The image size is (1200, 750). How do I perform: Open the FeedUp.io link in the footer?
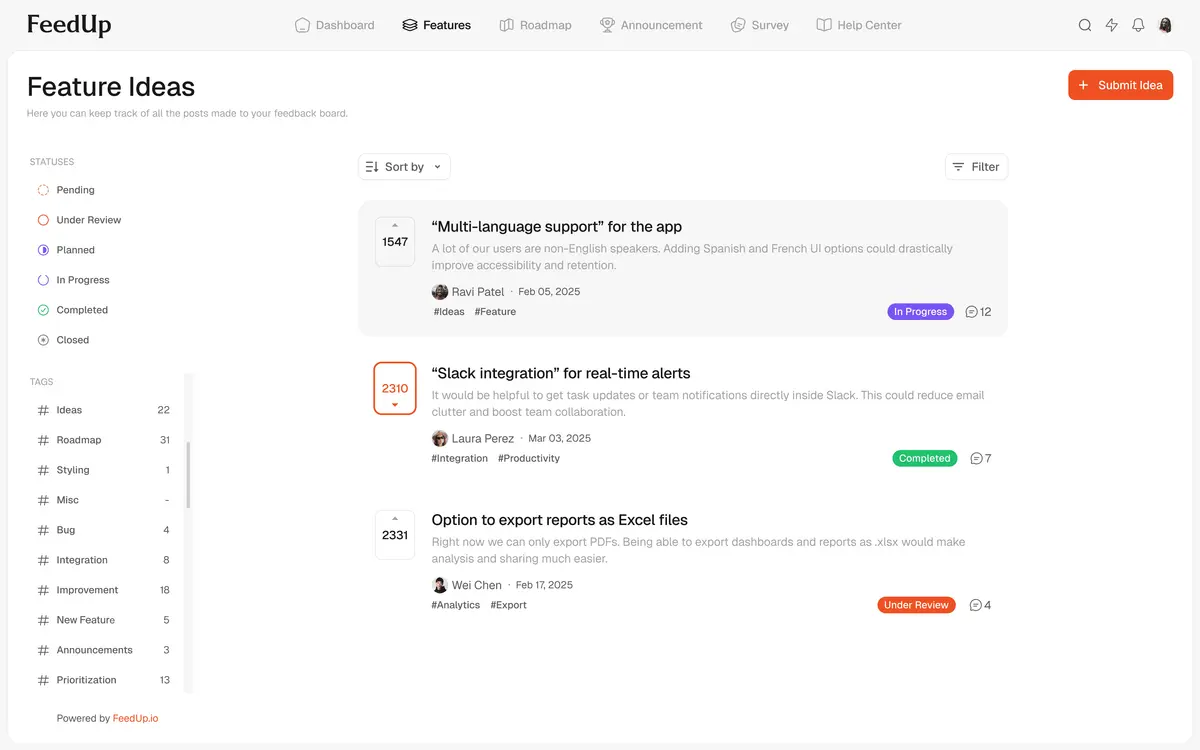pos(136,717)
